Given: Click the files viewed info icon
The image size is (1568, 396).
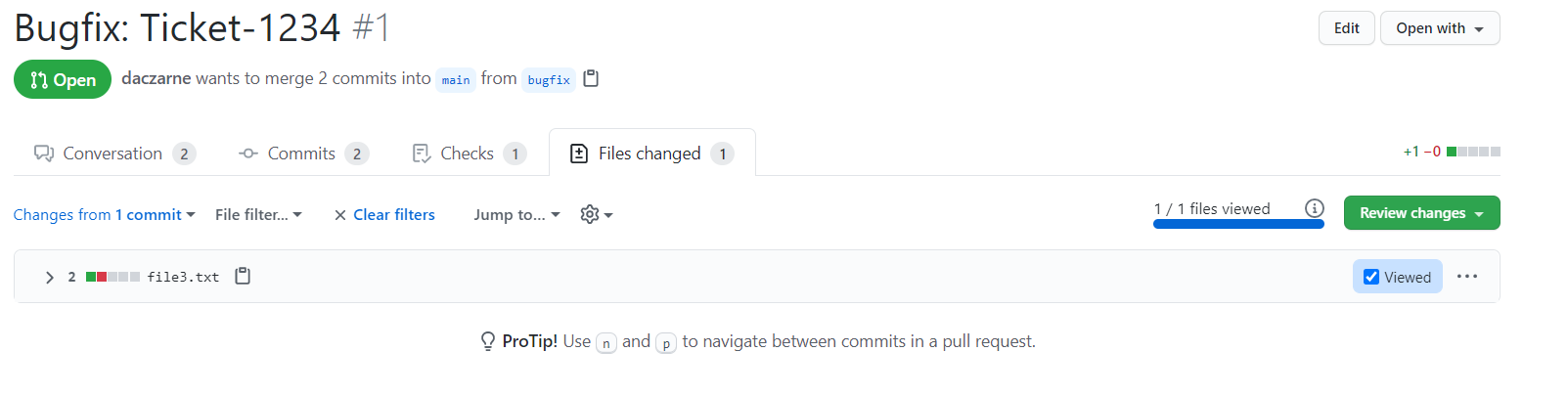Looking at the screenshot, I should pyautogui.click(x=1315, y=208).
